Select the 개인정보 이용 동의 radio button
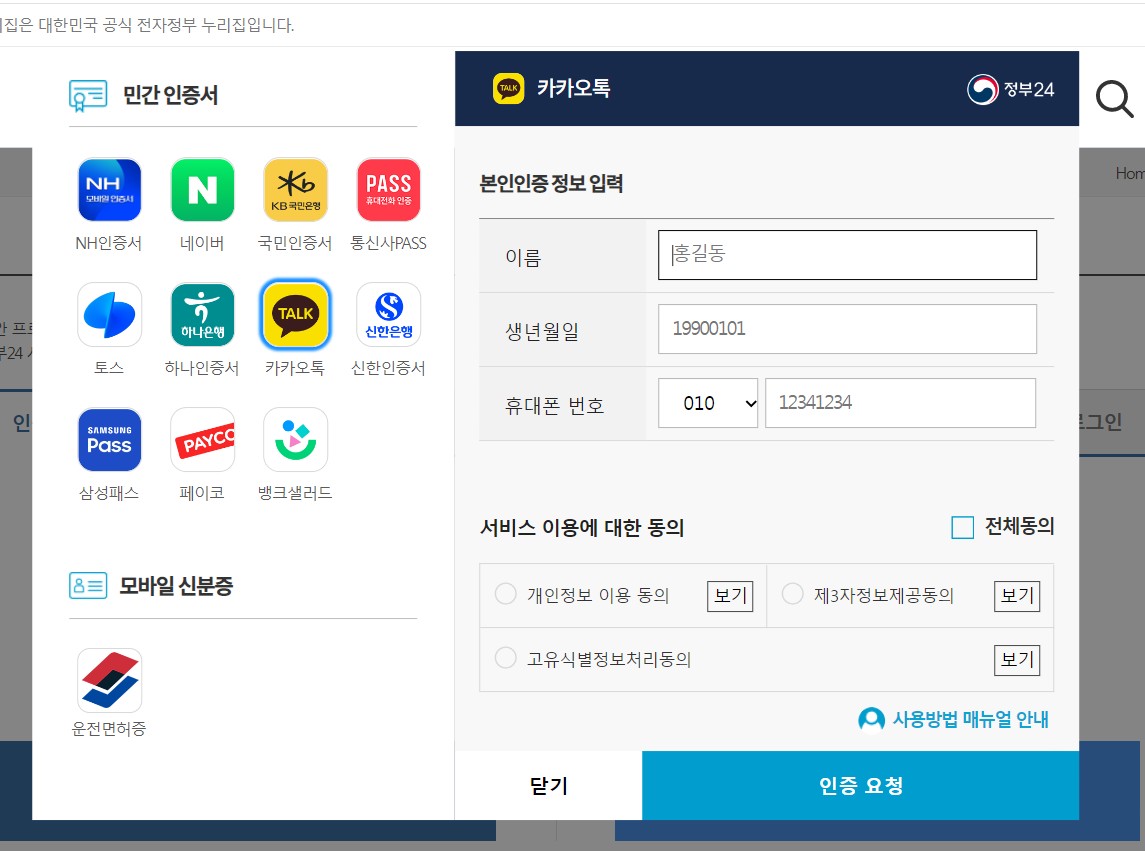The height and width of the screenshot is (851, 1145). click(505, 594)
